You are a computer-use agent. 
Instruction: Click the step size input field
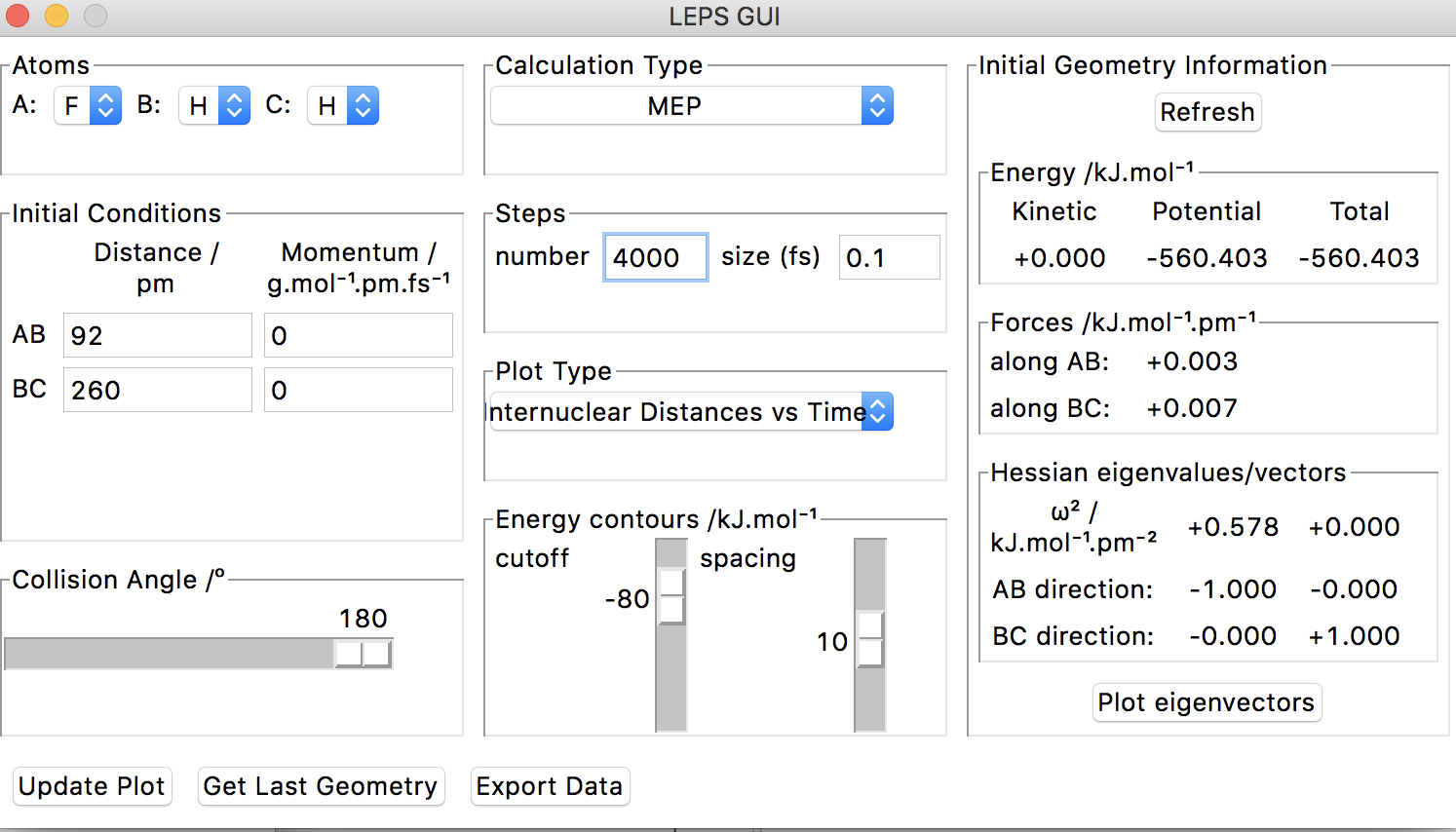pos(889,257)
